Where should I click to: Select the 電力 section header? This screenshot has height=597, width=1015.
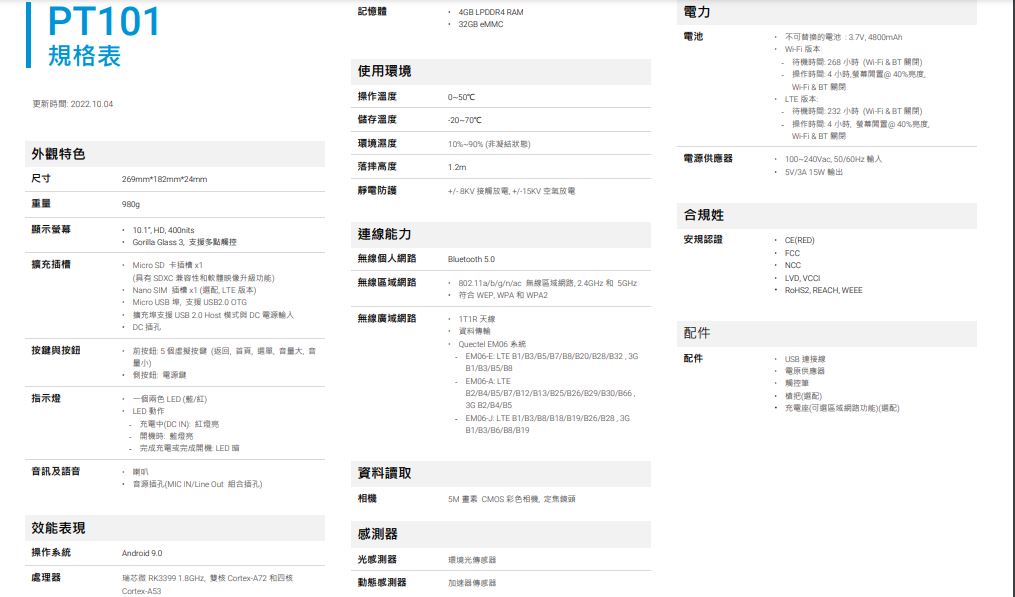pos(697,12)
